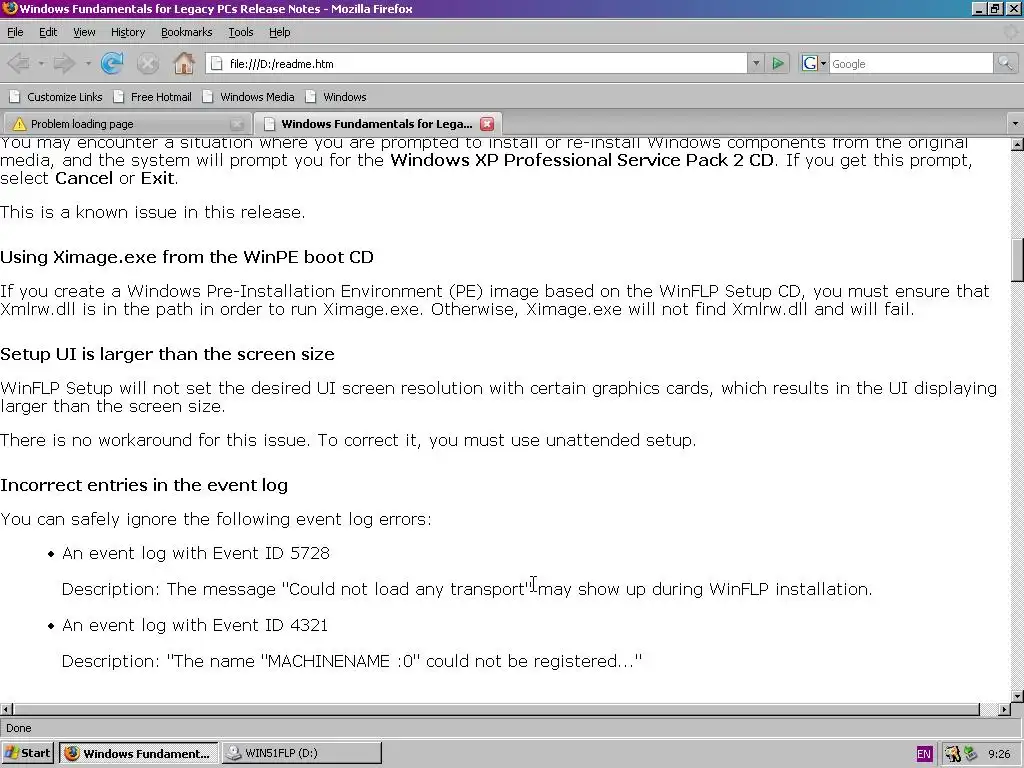Switch to the Problem loading page tab
1024x768 pixels.
127,123
